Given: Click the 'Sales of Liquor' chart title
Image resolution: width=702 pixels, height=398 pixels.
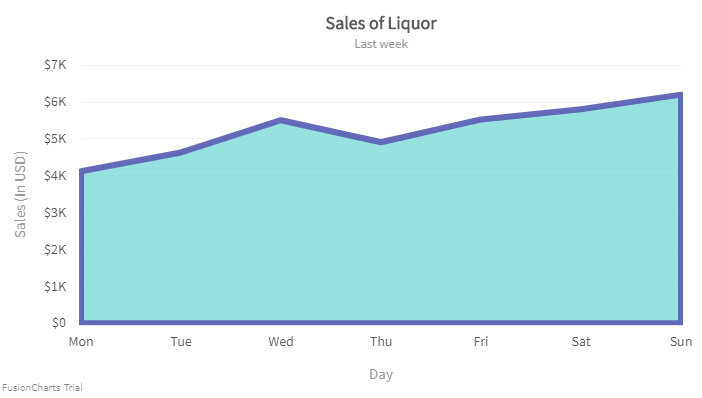Looking at the screenshot, I should [381, 23].
